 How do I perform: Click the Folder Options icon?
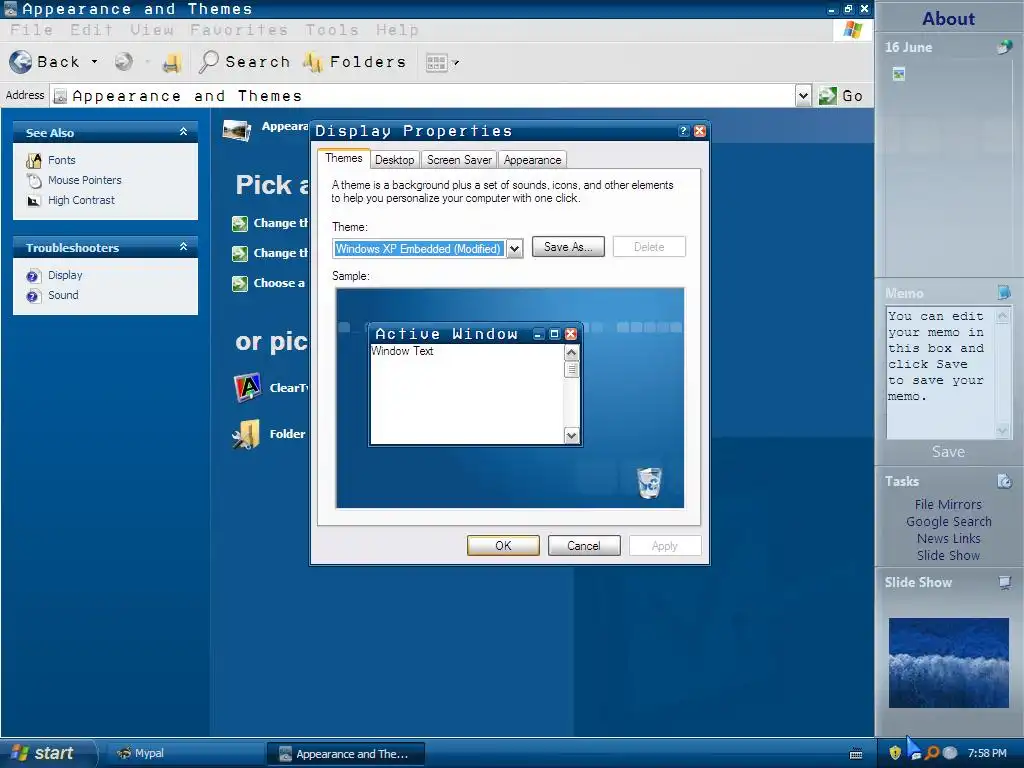[x=246, y=434]
